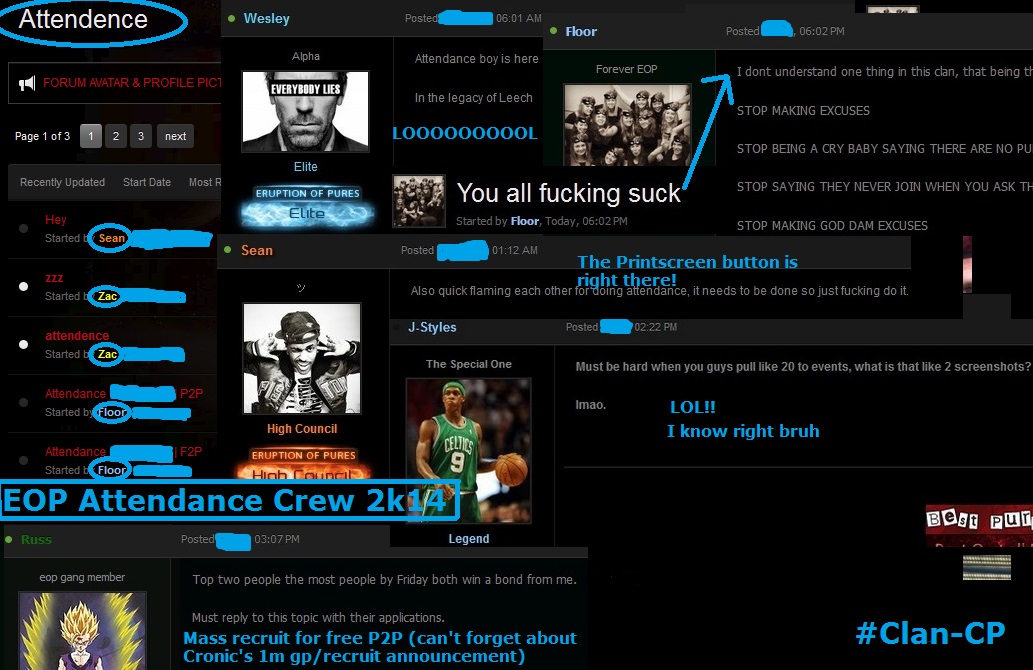Open Floor's profile from Attendance F2P topic
1033x670 pixels.
coord(112,470)
